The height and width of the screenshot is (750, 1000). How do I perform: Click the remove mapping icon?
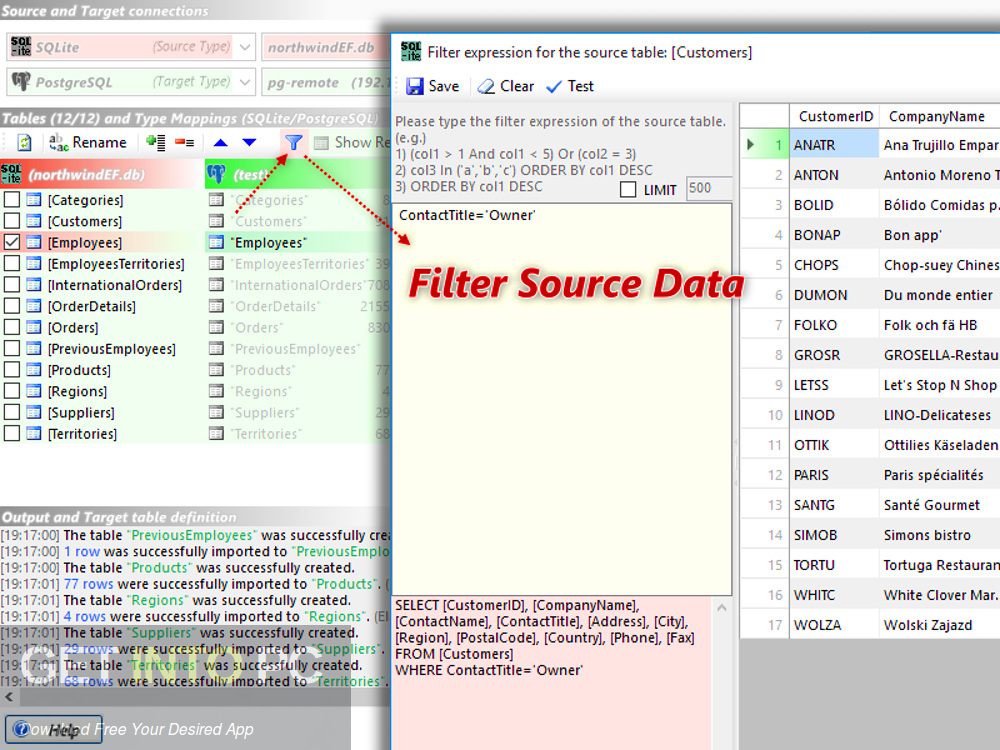(x=185, y=142)
